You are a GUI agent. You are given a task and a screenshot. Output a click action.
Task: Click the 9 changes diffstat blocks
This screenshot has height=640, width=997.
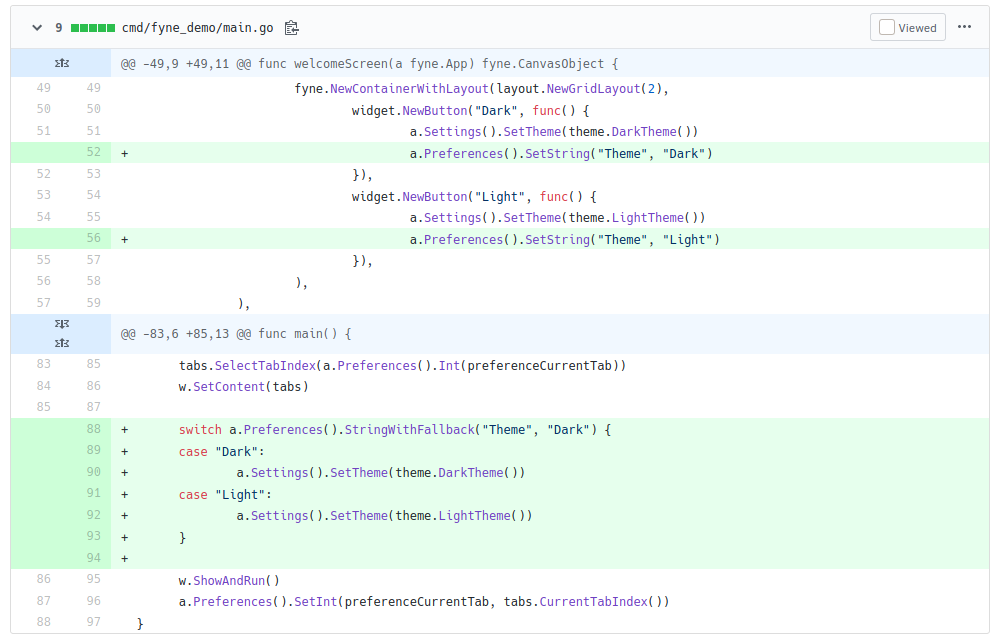click(93, 28)
